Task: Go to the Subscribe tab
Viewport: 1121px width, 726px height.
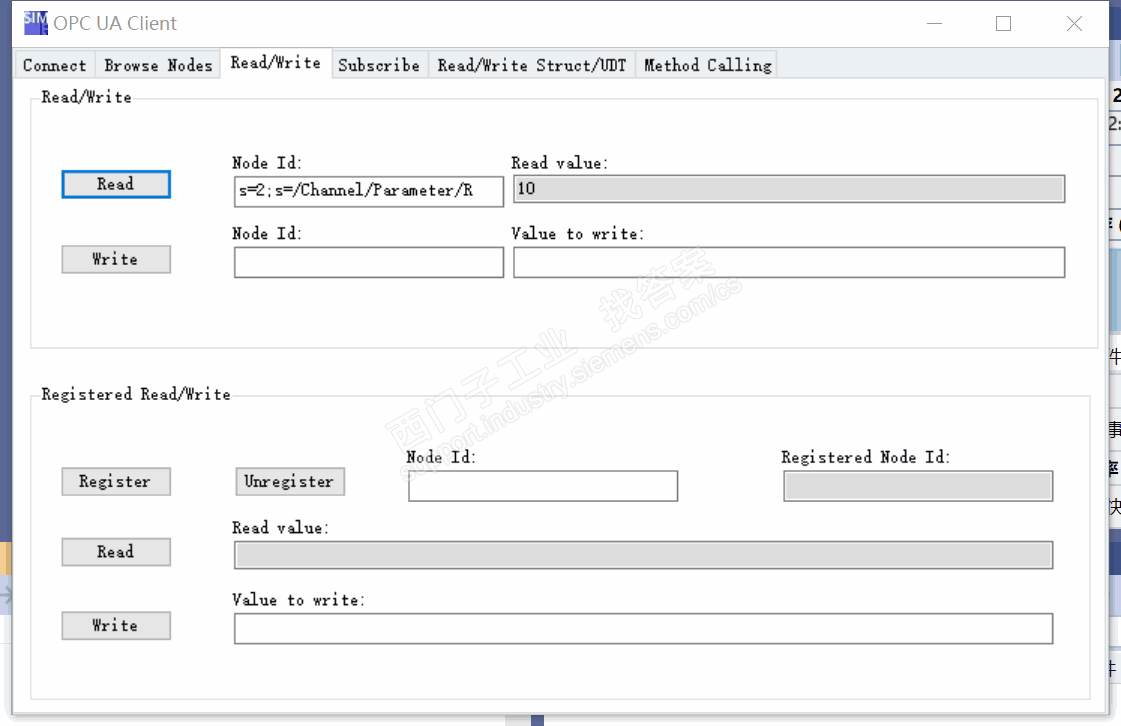Action: (x=379, y=65)
